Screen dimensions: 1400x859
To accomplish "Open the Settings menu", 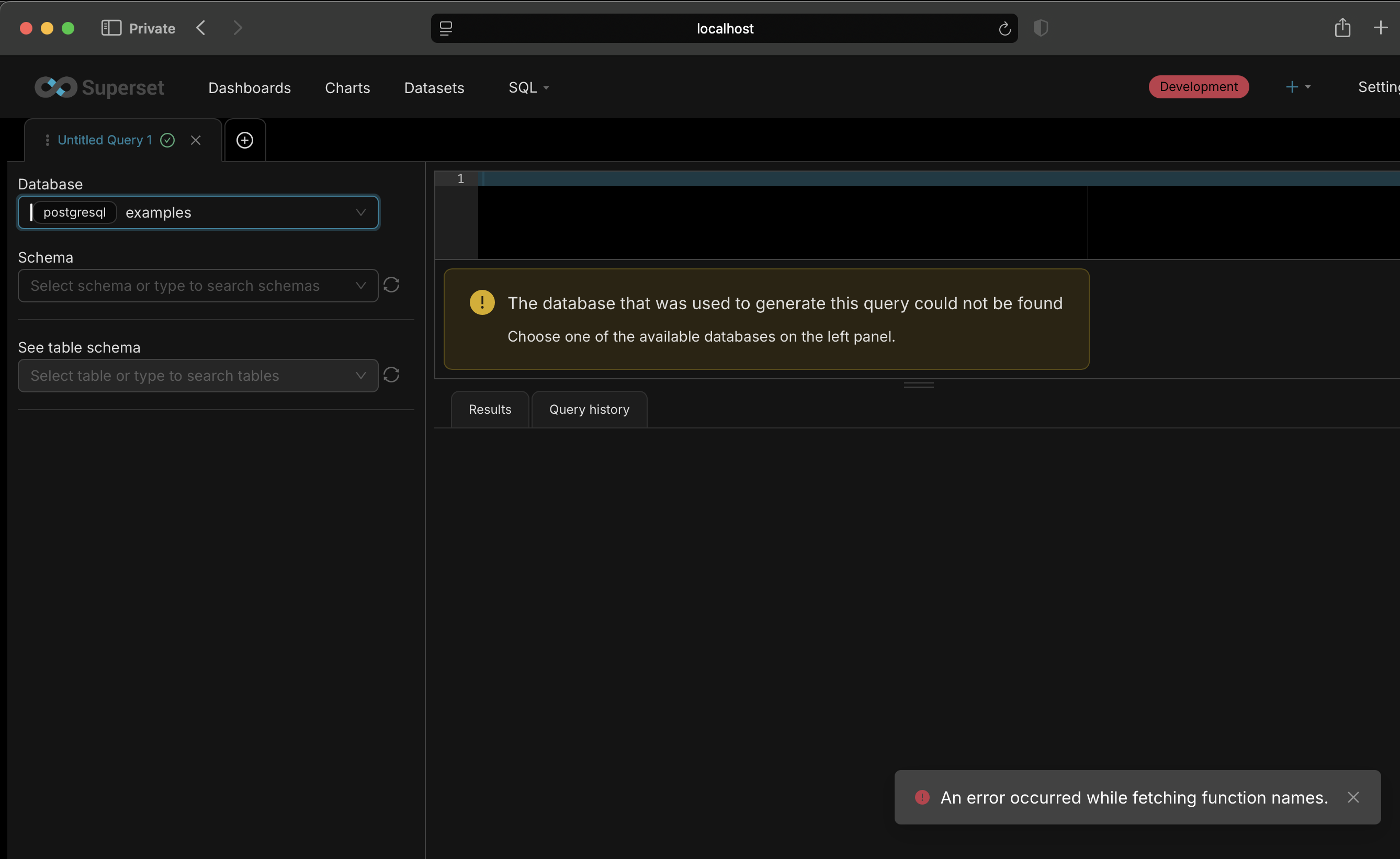I will pos(1379,87).
